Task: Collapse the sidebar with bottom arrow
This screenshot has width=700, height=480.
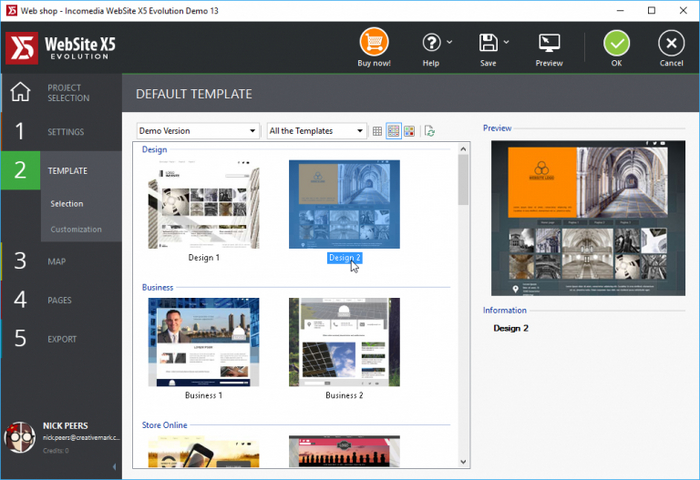Action: tap(114, 466)
